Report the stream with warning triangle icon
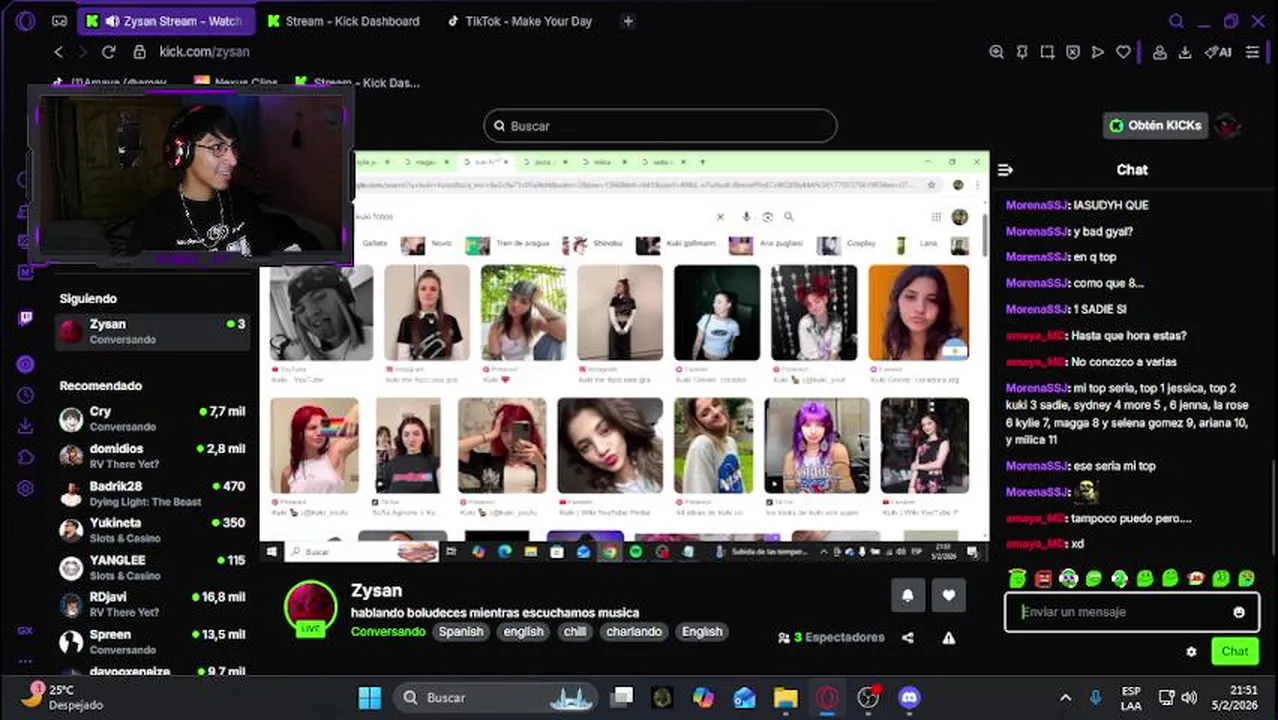 pos(948,637)
